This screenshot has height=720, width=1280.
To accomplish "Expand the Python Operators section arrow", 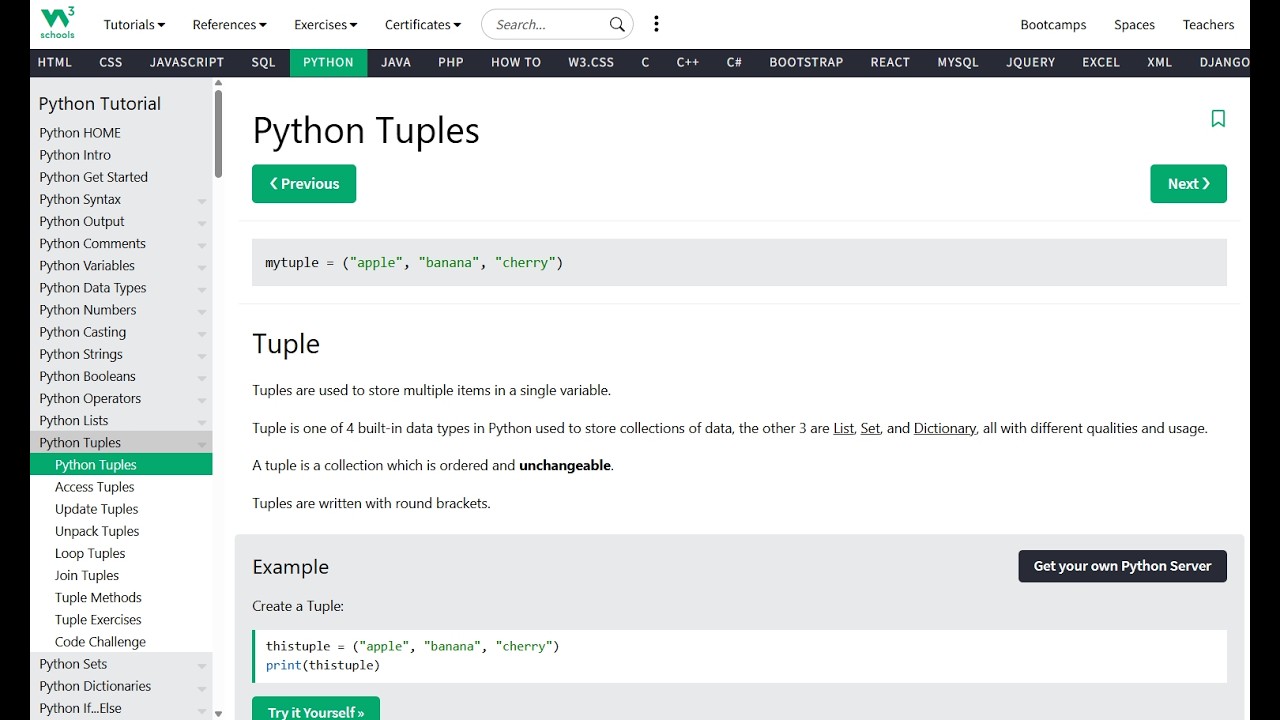I will [x=202, y=400].
